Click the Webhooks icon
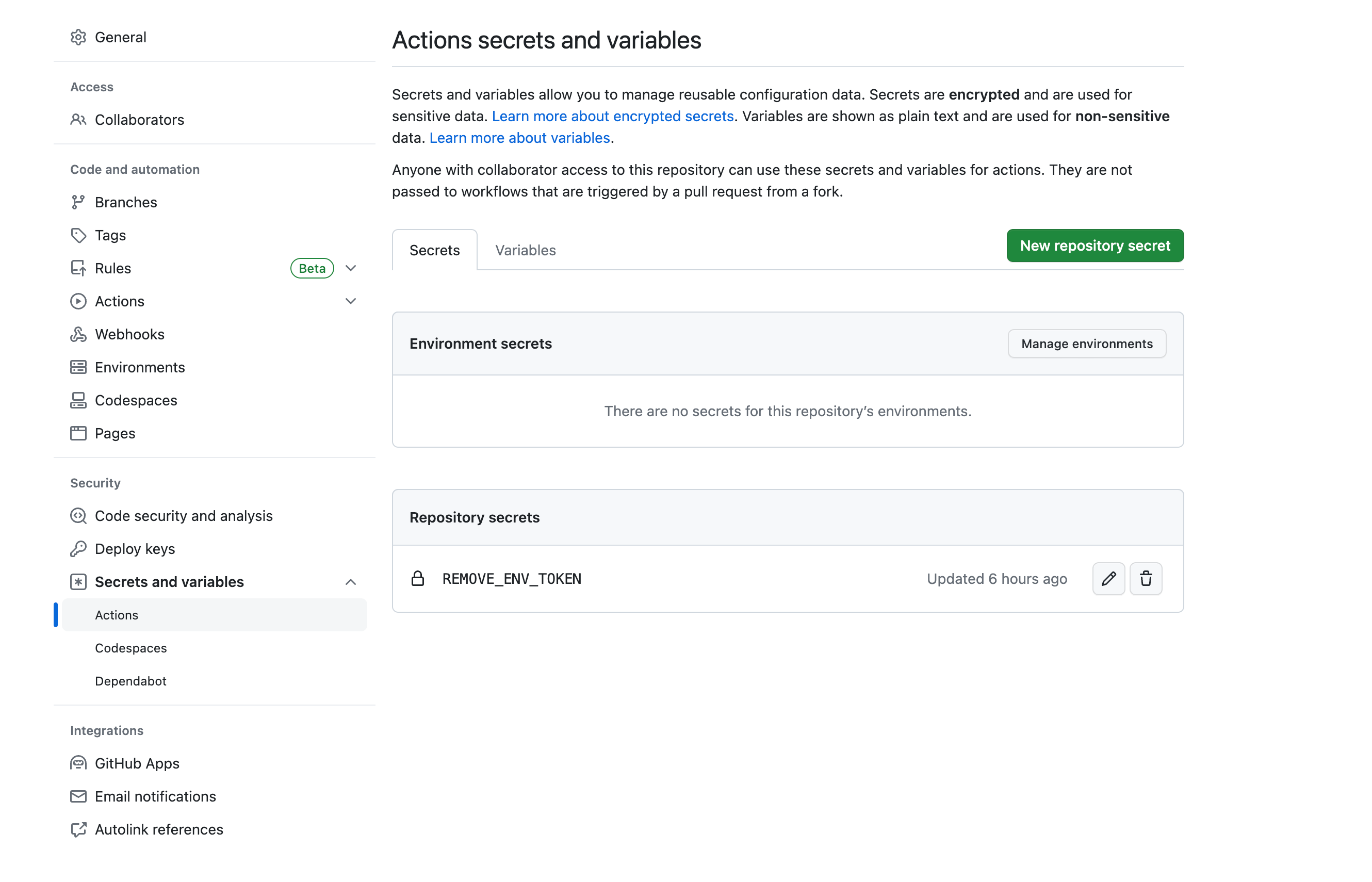The width and height of the screenshot is (1372, 882). click(79, 334)
